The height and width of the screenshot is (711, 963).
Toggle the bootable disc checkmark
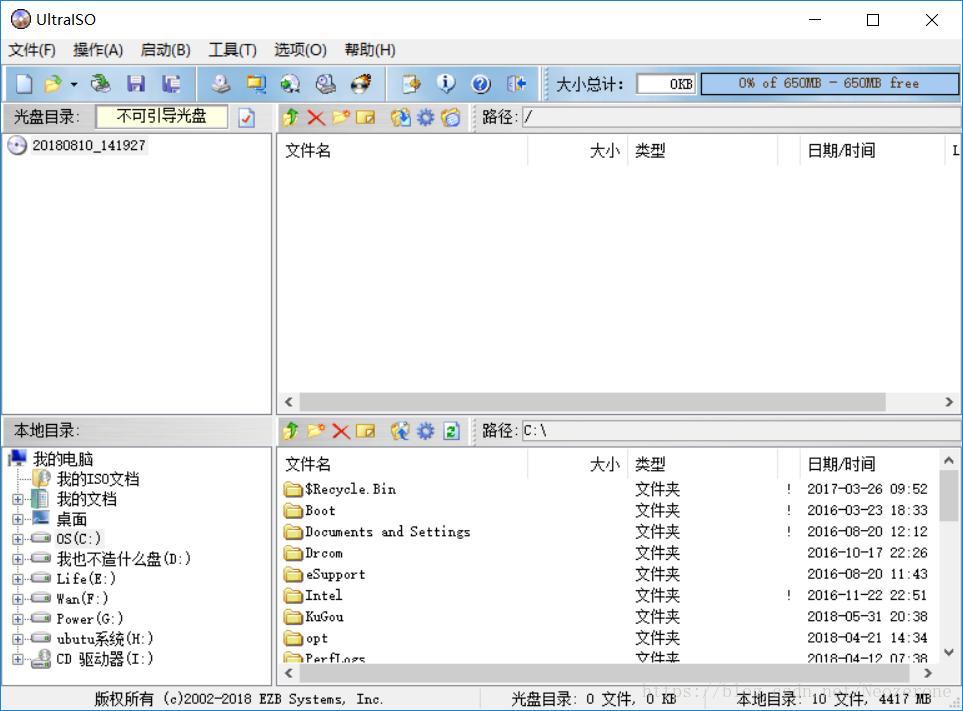tap(245, 117)
